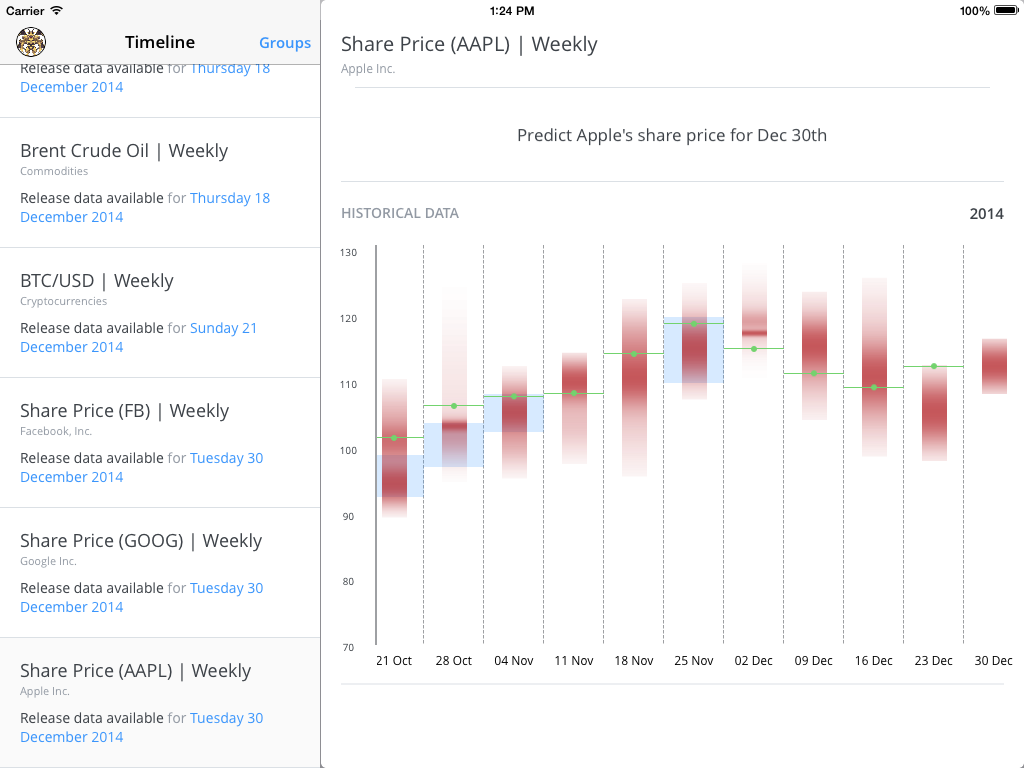Open the Share Price (FB) Weekly entry
The width and height of the screenshot is (1024, 768).
(x=124, y=411)
